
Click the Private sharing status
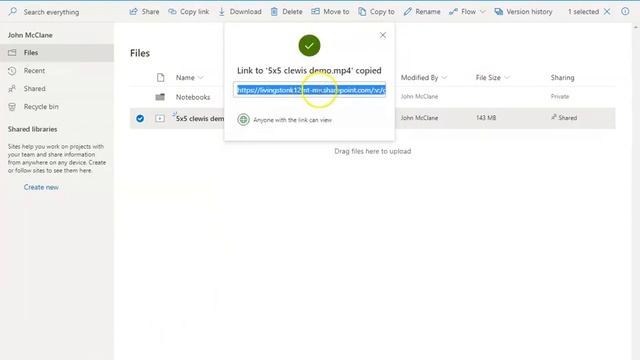(560, 96)
